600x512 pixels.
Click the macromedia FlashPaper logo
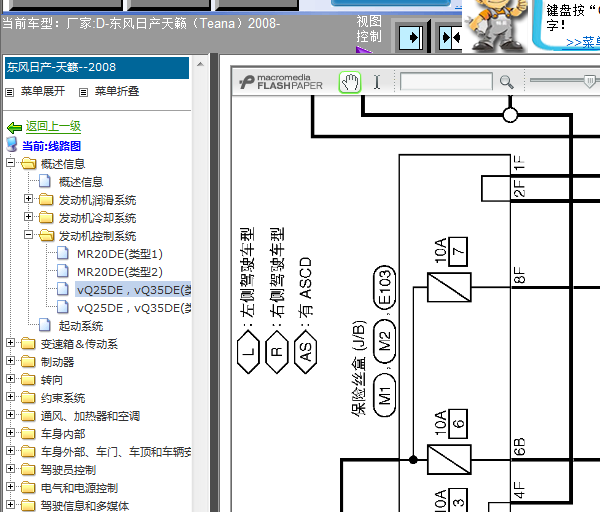pos(281,82)
